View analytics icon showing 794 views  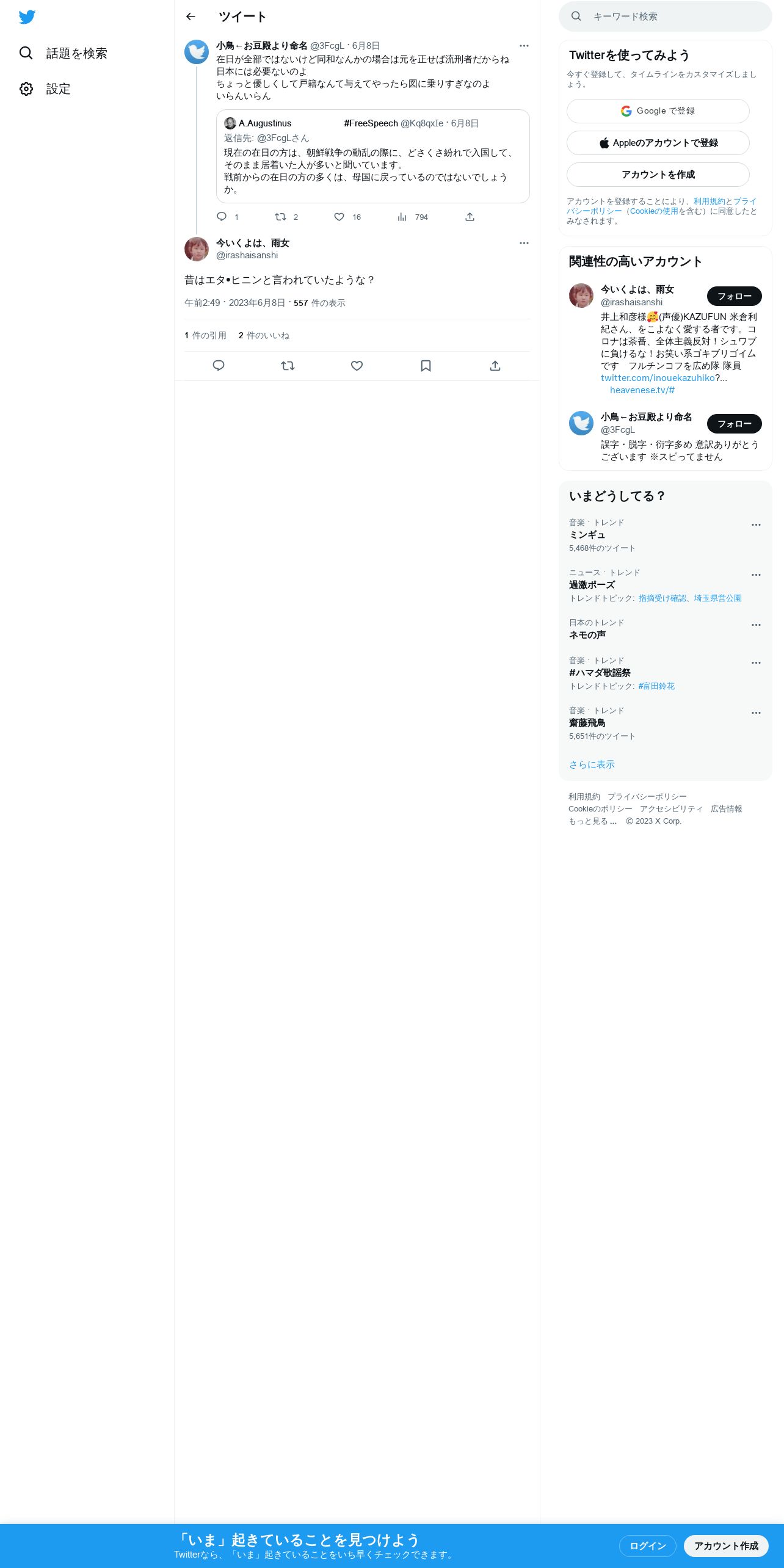[402, 217]
